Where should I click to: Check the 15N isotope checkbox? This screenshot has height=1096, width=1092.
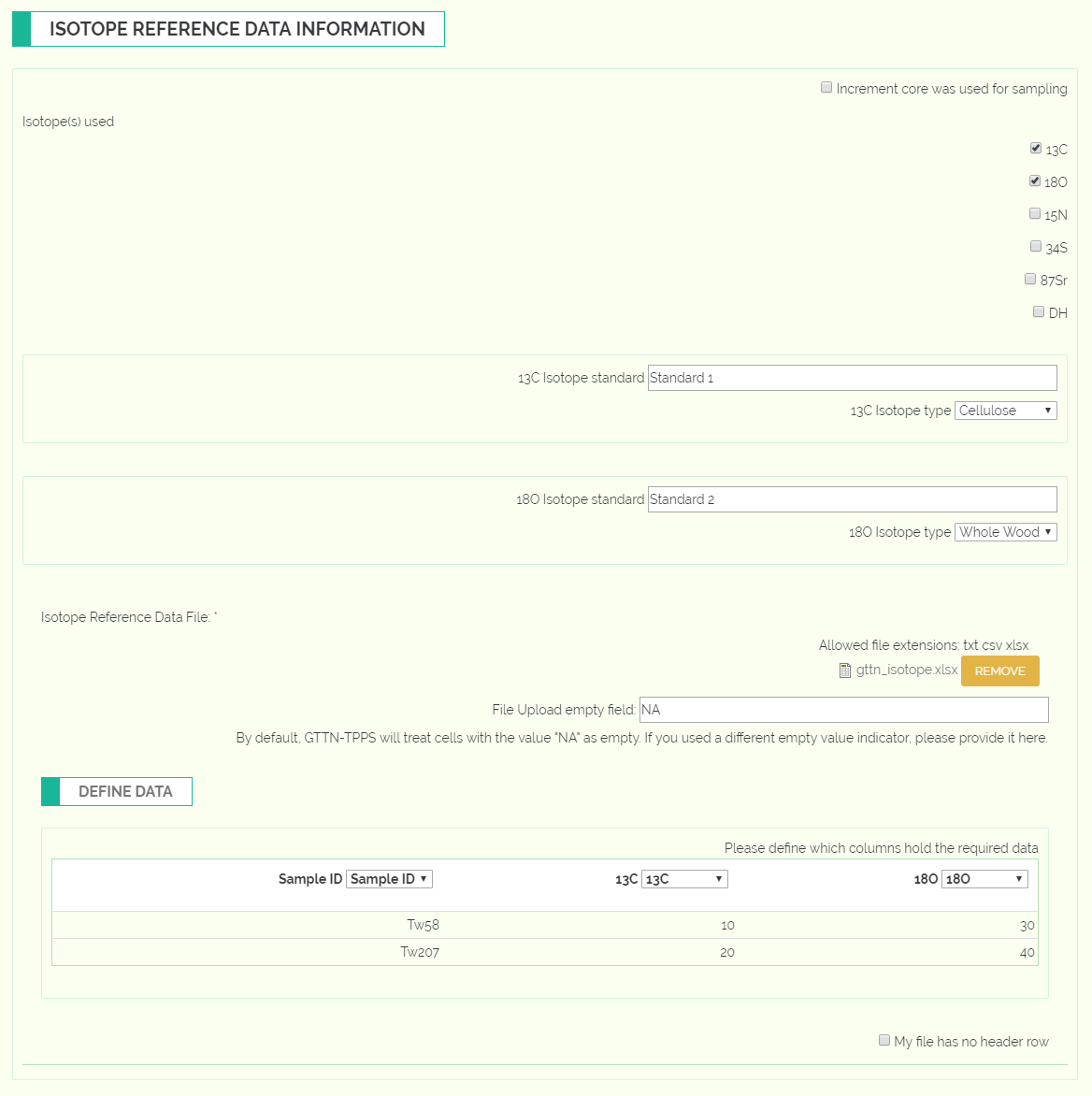point(1035,213)
